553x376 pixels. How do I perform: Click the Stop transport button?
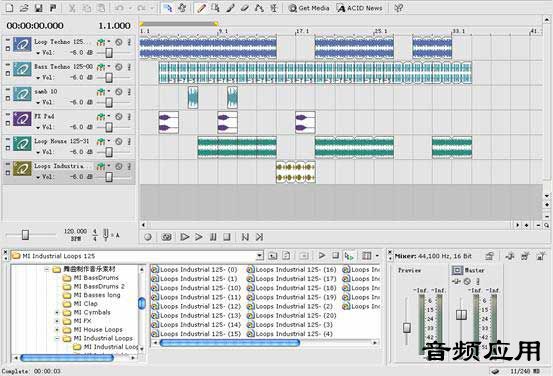tap(227, 237)
